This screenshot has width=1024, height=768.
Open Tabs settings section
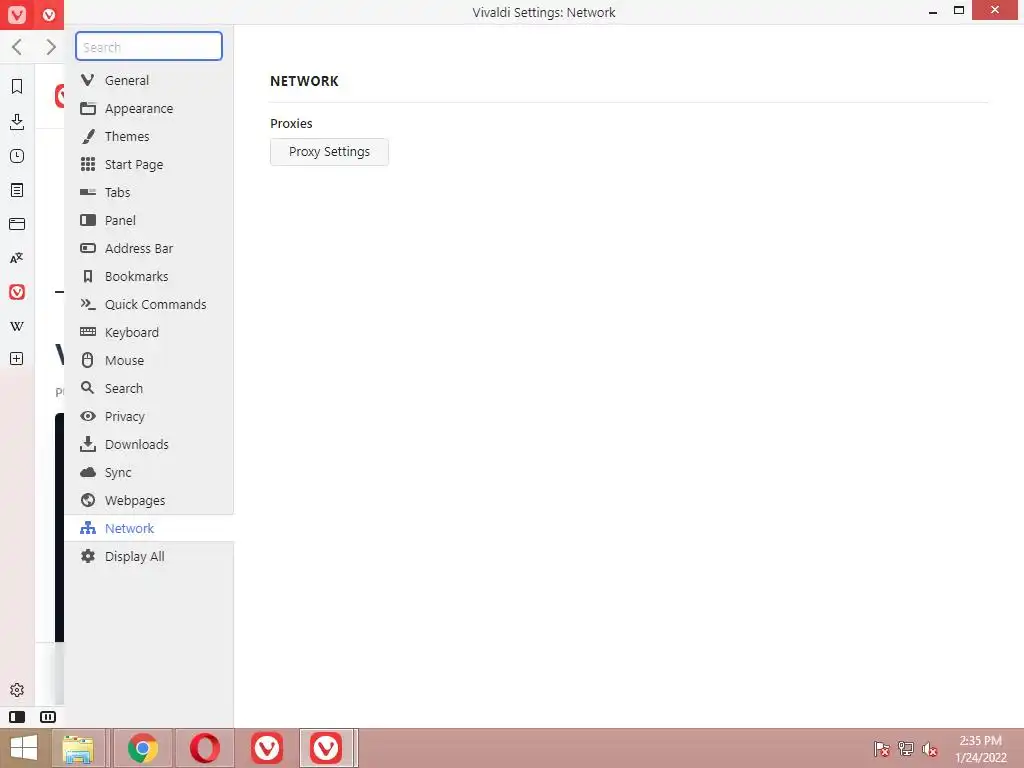[x=149, y=192]
